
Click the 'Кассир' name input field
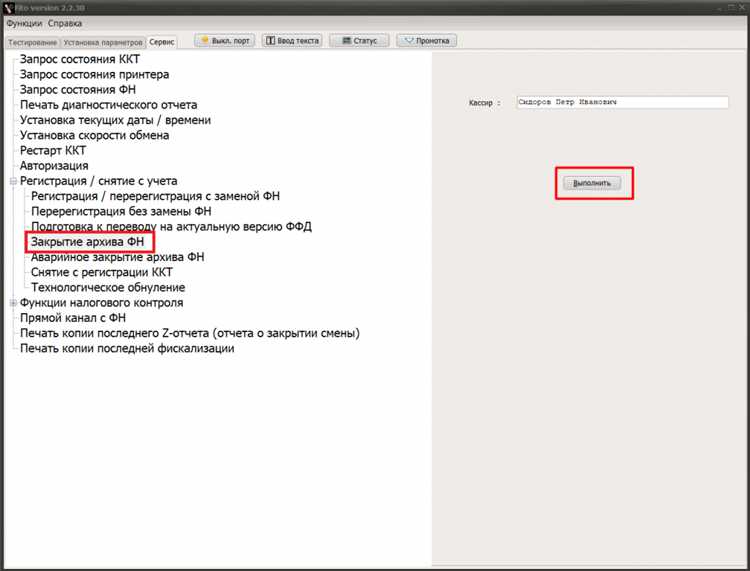[x=621, y=102]
